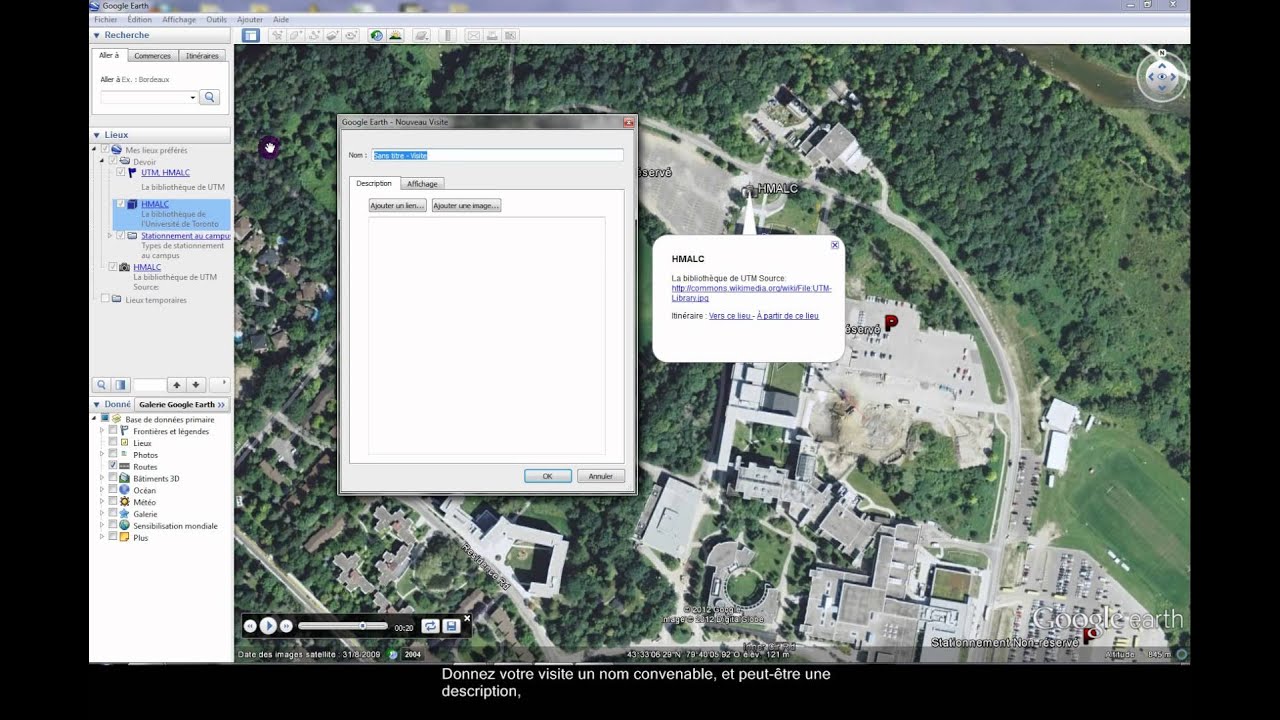
Task: Expand the Océan layer node
Action: click(x=102, y=490)
